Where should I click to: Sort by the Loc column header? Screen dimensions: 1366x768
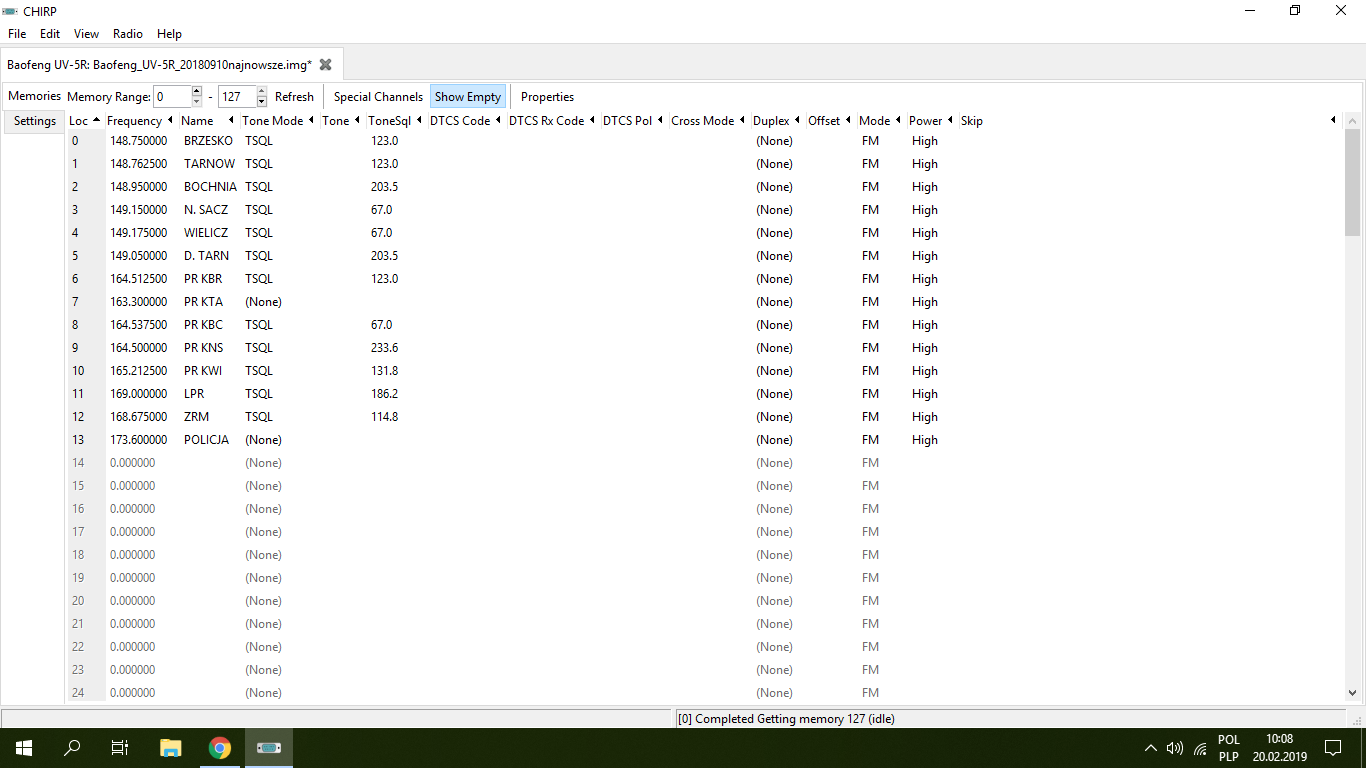pos(85,121)
